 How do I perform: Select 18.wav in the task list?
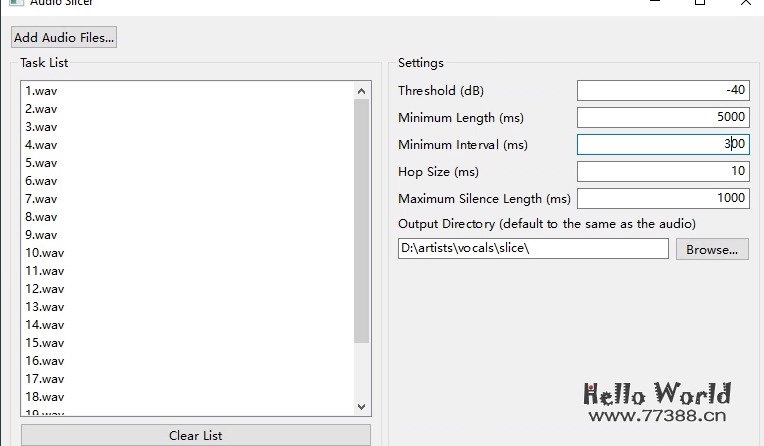point(45,397)
